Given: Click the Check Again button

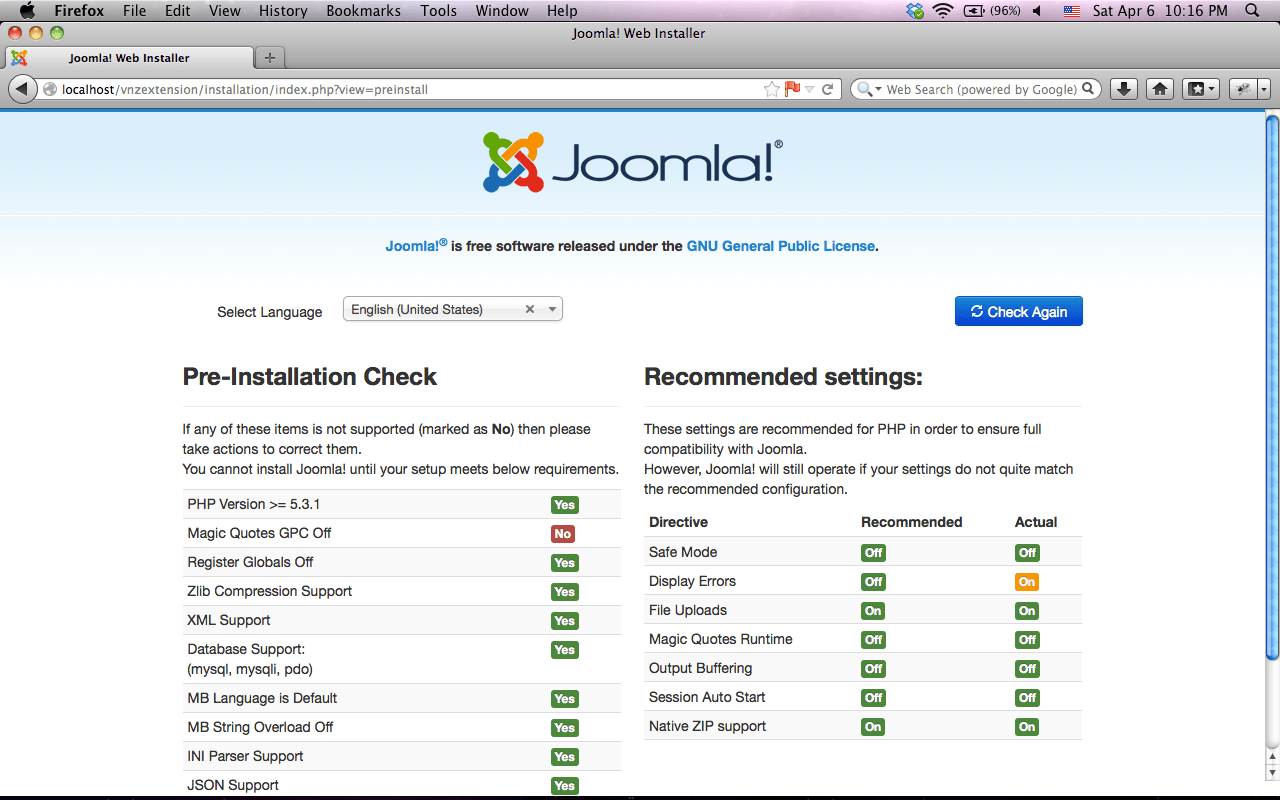Looking at the screenshot, I should point(1018,311).
